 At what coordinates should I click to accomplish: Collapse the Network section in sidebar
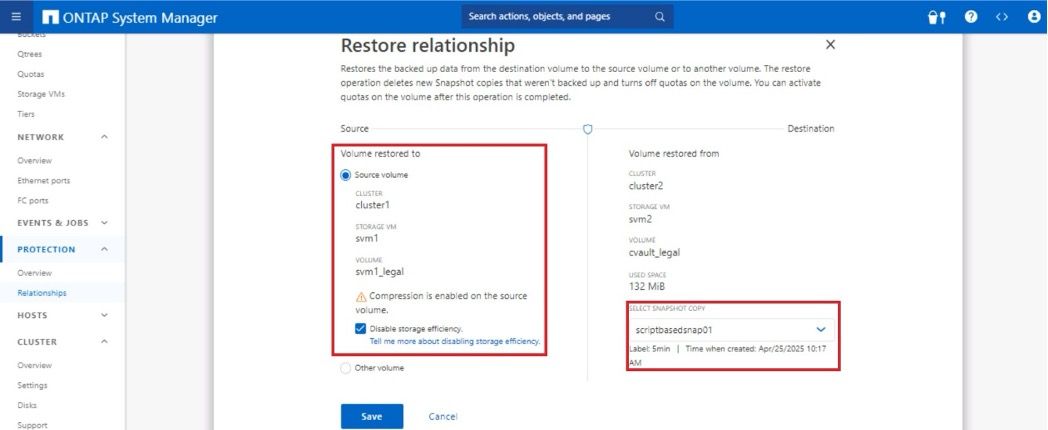pyautogui.click(x=105, y=137)
